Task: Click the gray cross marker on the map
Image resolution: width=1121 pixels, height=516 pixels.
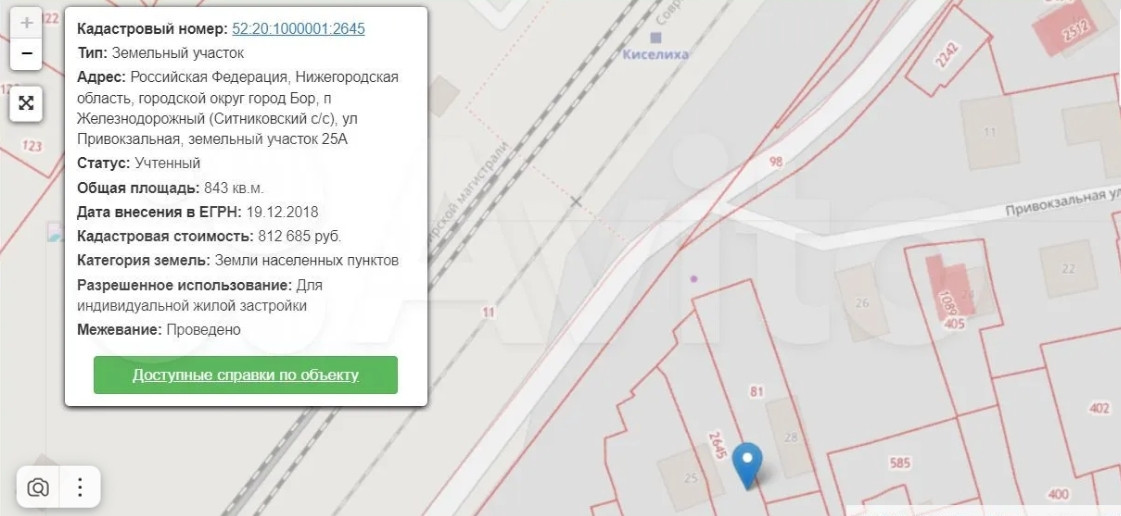Action: (576, 202)
